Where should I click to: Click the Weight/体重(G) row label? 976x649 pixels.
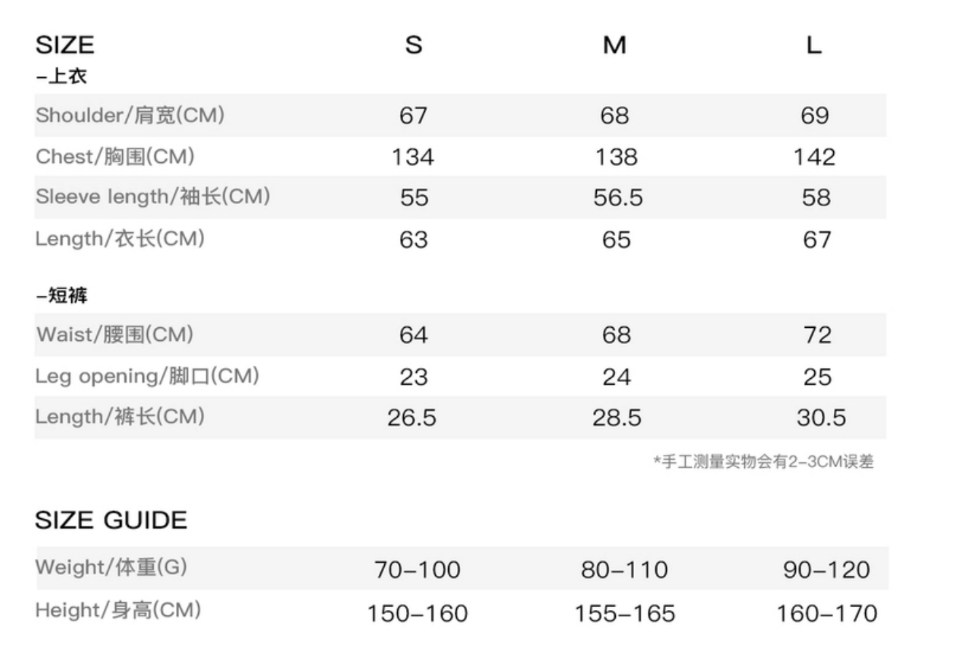(111, 567)
